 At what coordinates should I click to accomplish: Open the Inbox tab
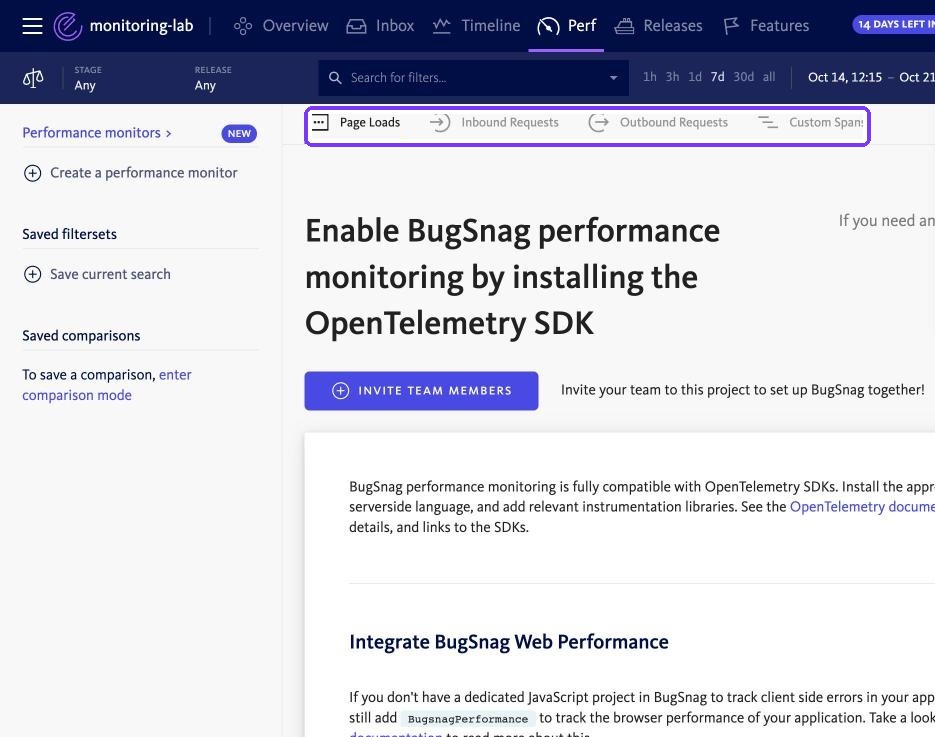[395, 26]
